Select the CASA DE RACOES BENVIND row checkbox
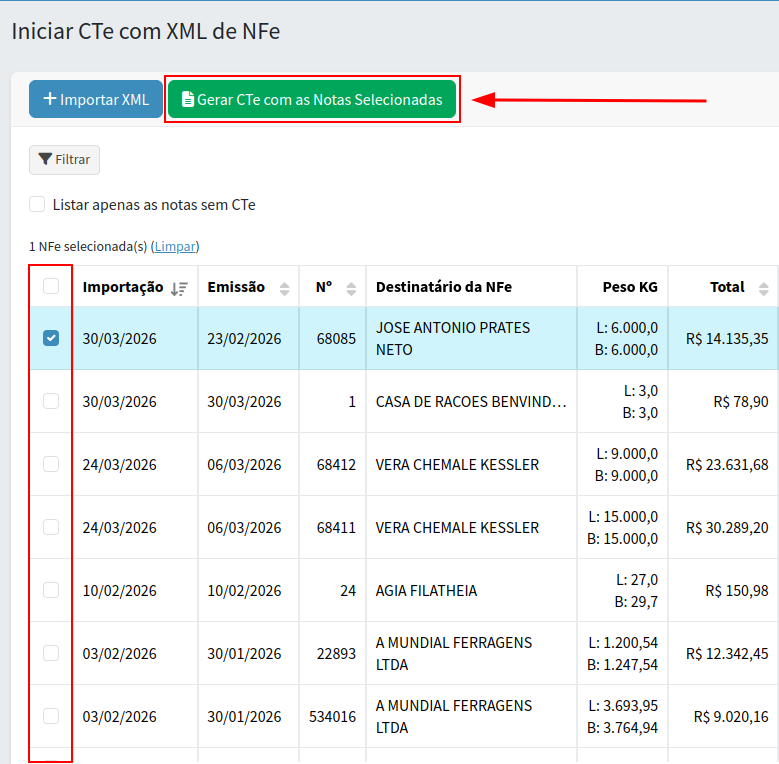The height and width of the screenshot is (764, 779). coord(51,401)
